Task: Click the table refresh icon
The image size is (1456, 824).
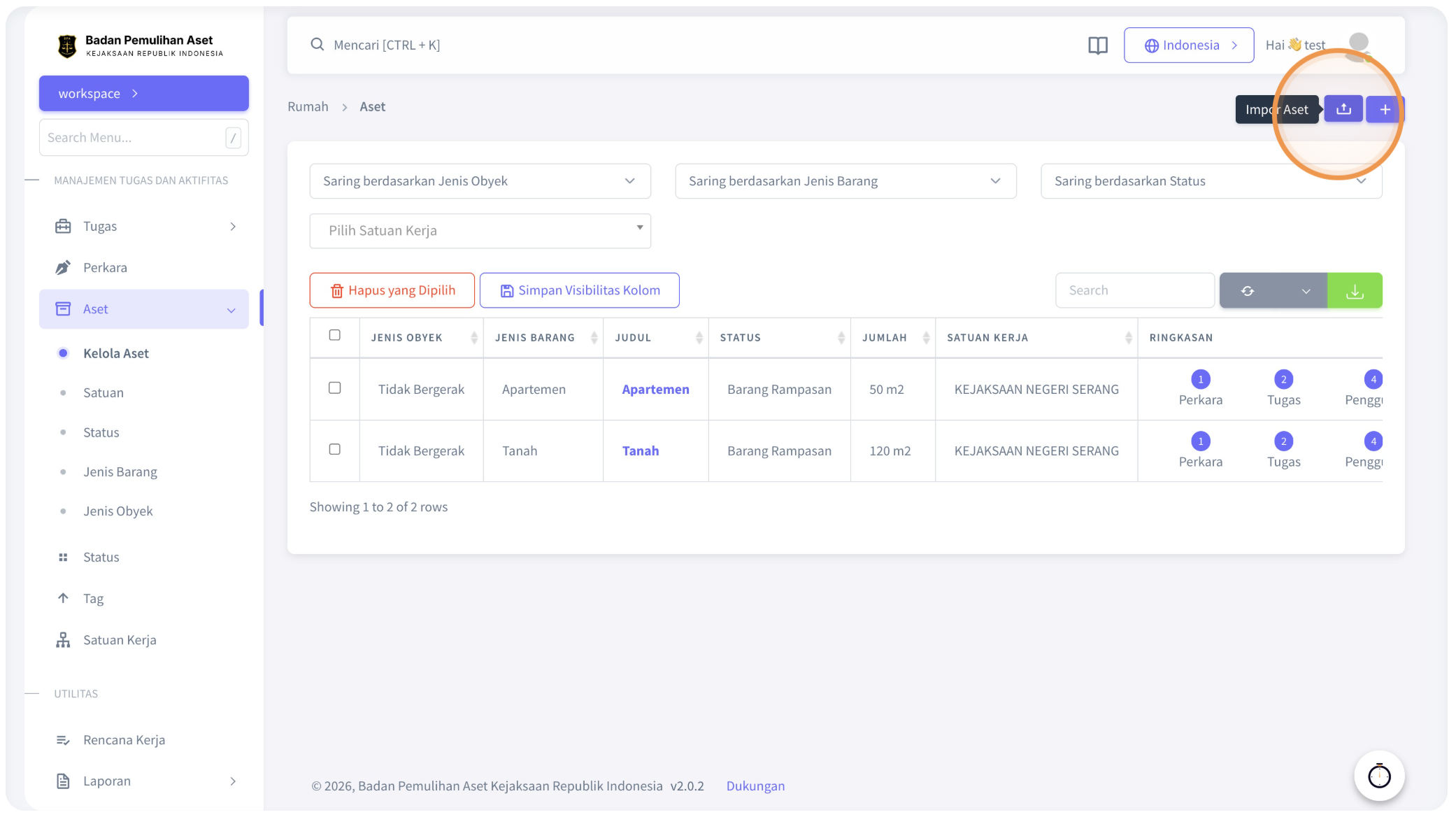Action: [x=1248, y=290]
